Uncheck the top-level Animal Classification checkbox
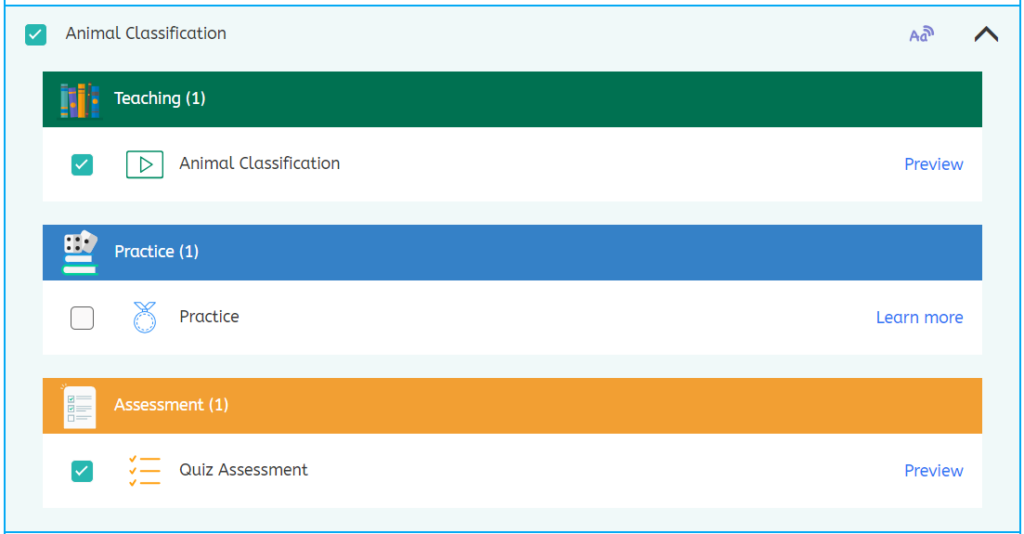The width and height of the screenshot is (1024, 534). tap(36, 35)
